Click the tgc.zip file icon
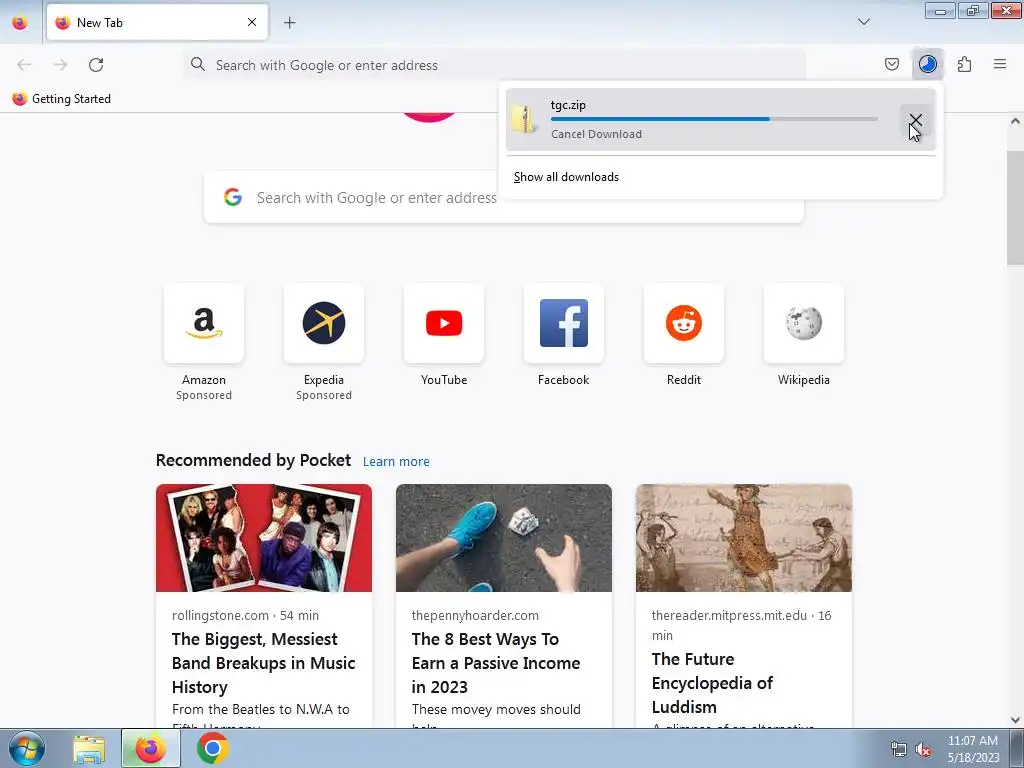This screenshot has width=1024, height=768. coord(524,120)
